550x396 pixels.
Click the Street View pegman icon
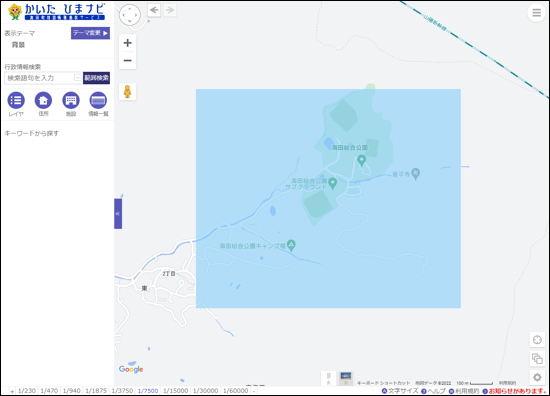tap(127, 92)
